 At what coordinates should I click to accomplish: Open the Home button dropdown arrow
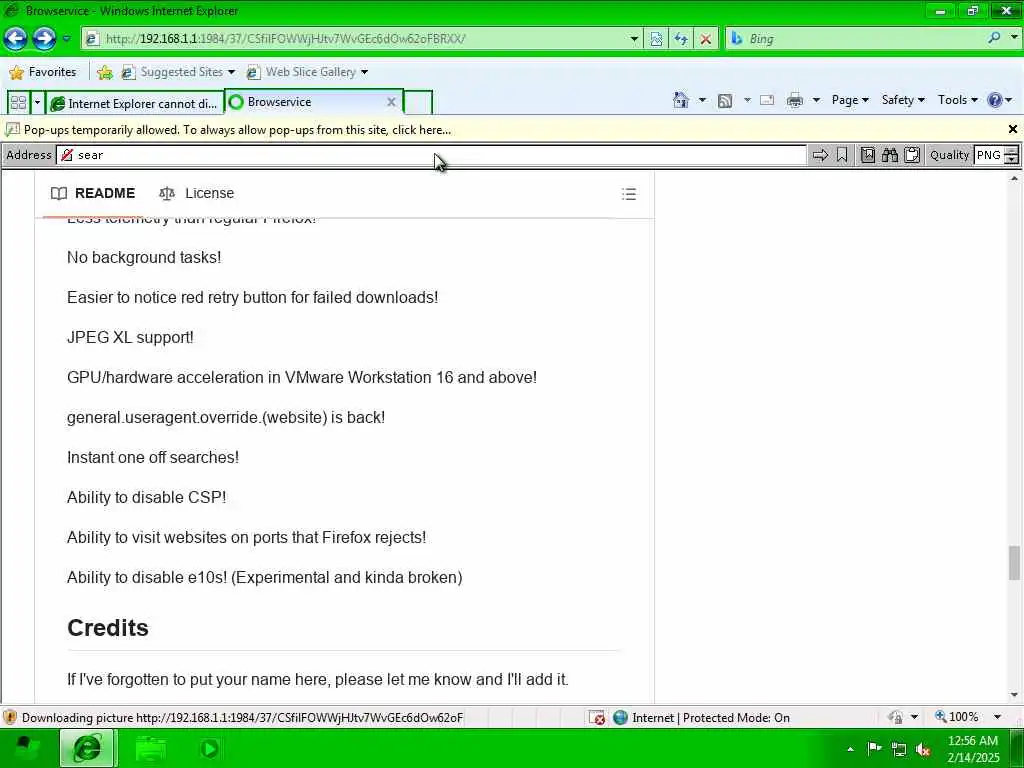tap(702, 100)
